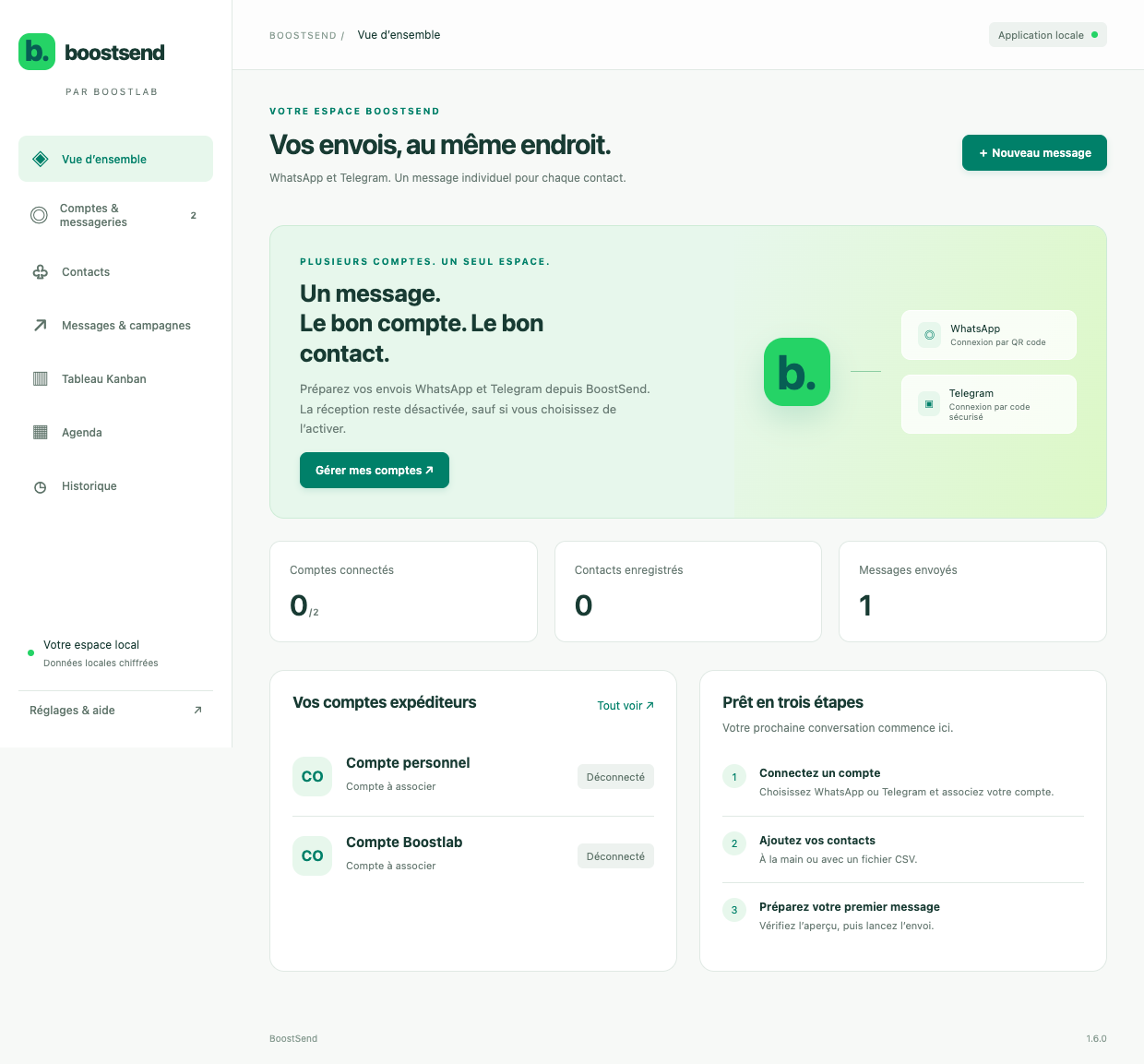This screenshot has width=1144, height=1064.
Task: Click the Compte Boostlab account name
Action: click(x=404, y=843)
